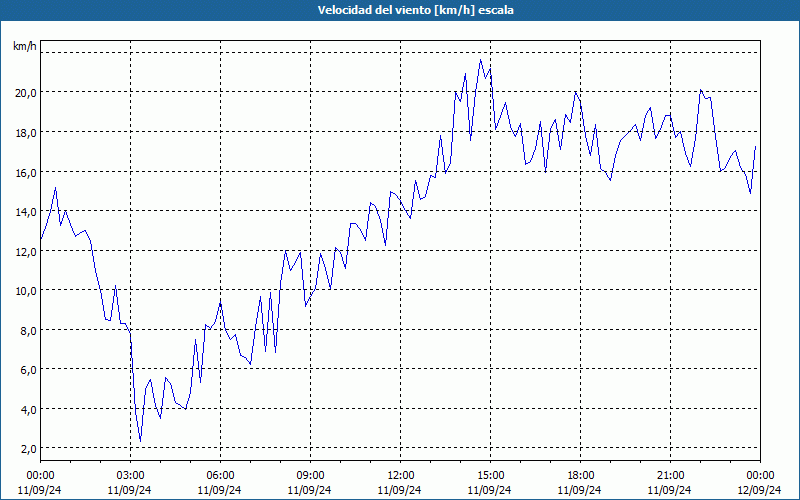Click the '00:00' label above 12/09/24
Image resolution: width=800 pixels, height=500 pixels.
[x=760, y=476]
